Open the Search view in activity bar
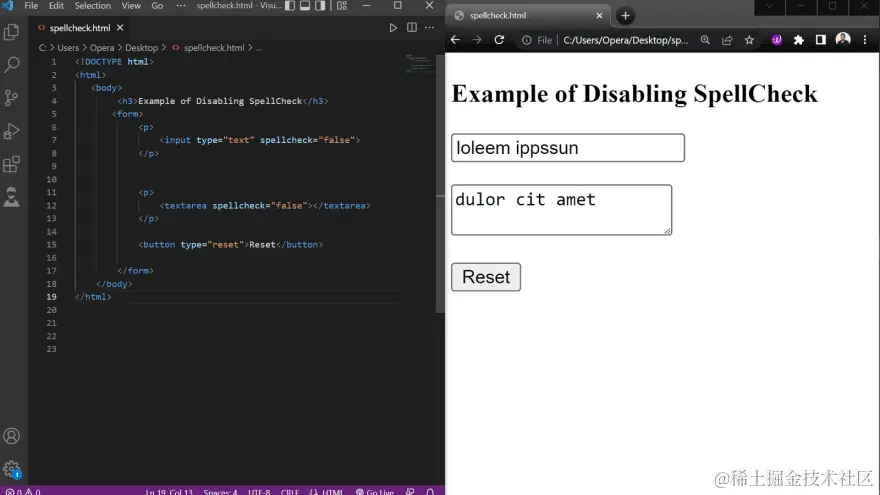880x495 pixels. [12, 65]
